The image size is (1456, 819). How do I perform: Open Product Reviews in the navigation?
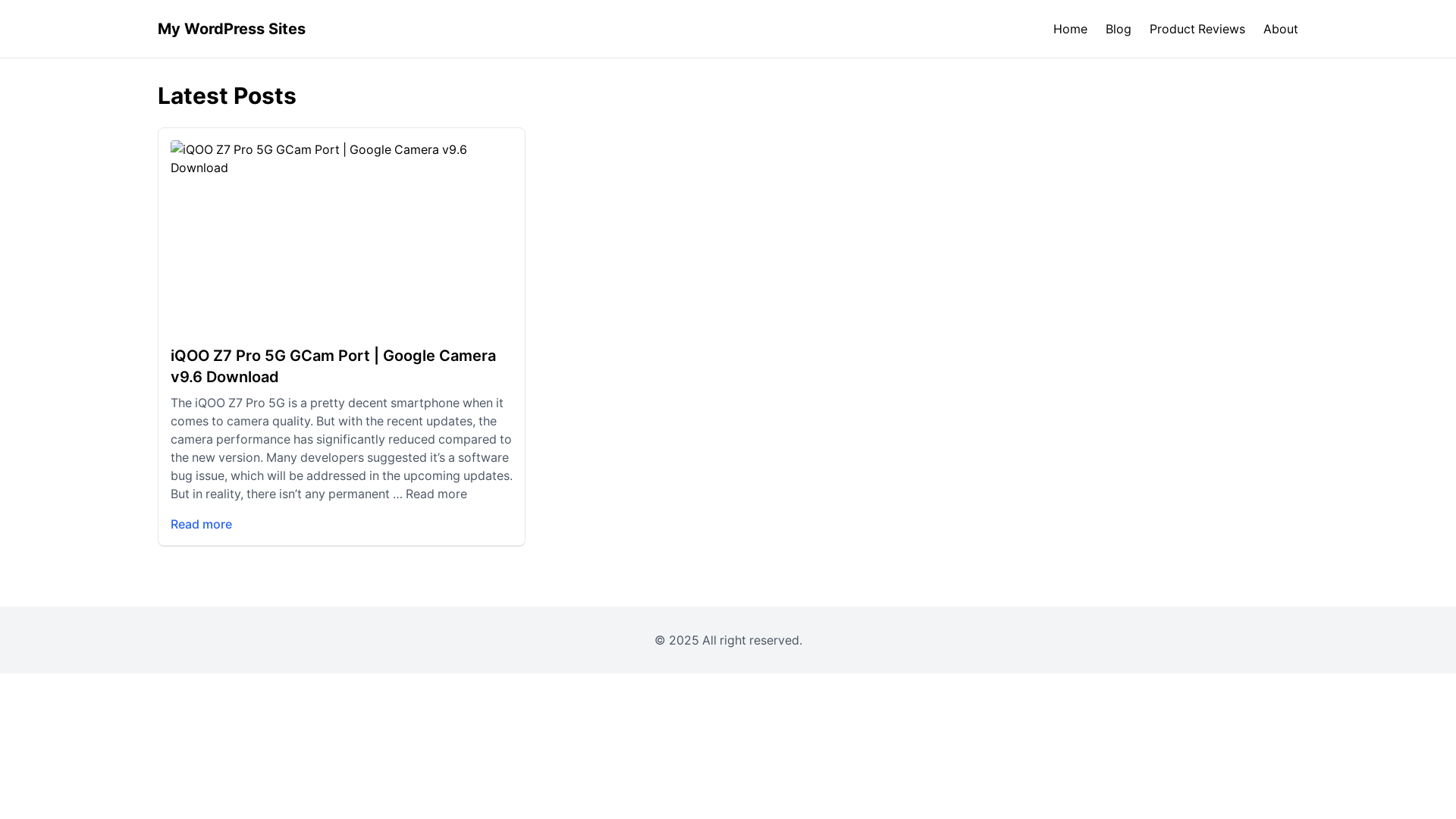coord(1197,29)
